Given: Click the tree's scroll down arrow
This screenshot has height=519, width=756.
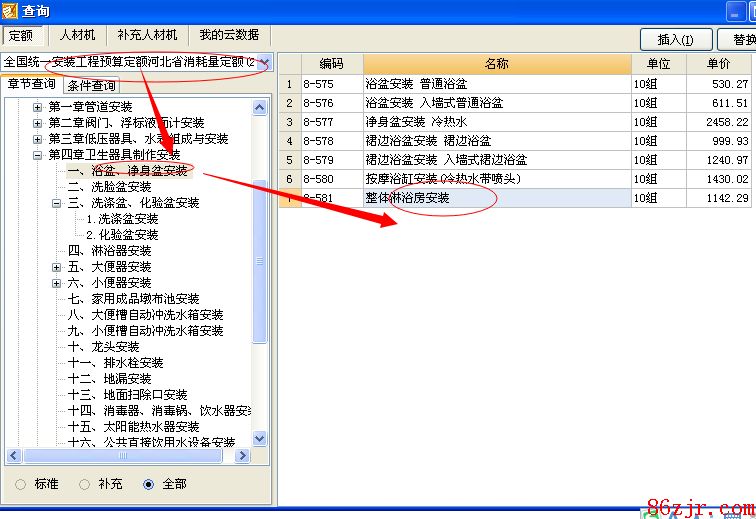Looking at the screenshot, I should (260, 438).
